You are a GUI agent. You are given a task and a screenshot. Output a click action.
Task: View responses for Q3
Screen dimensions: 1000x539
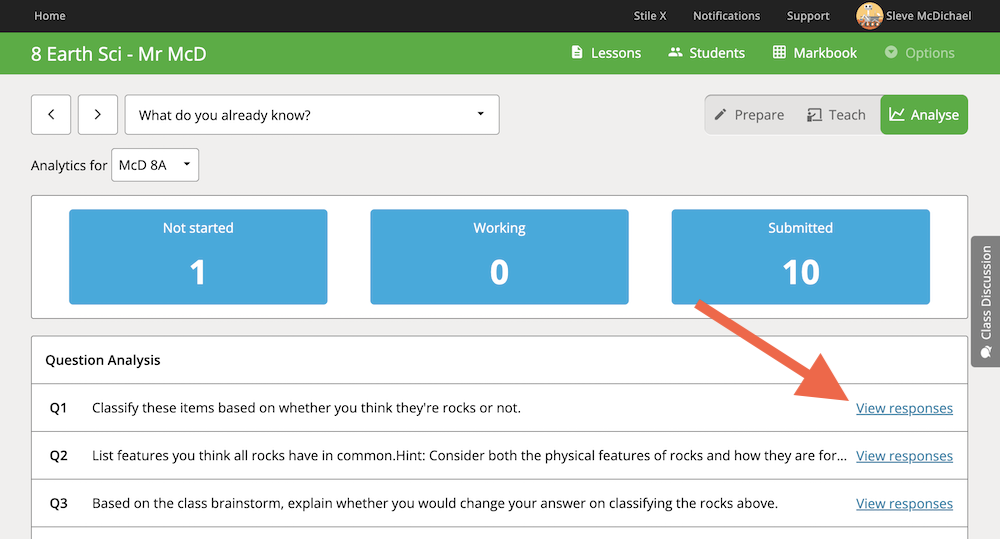click(x=904, y=504)
